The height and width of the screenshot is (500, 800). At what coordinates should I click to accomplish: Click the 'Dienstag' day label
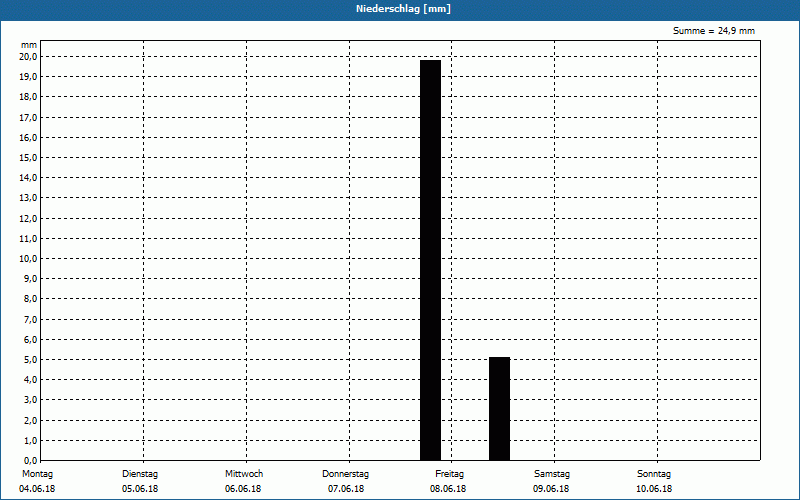140,474
